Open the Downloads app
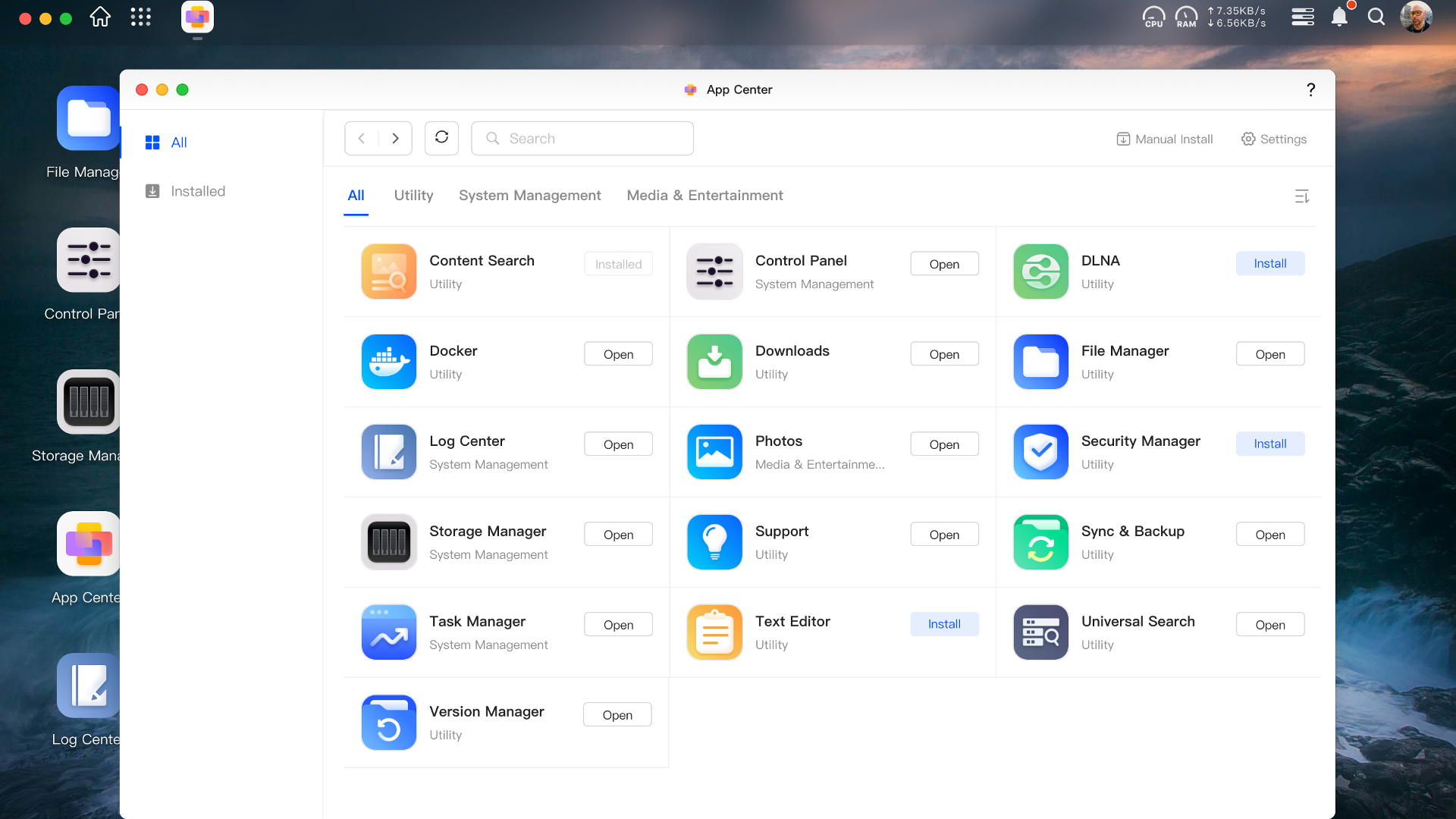Image resolution: width=1456 pixels, height=819 pixels. pos(944,354)
